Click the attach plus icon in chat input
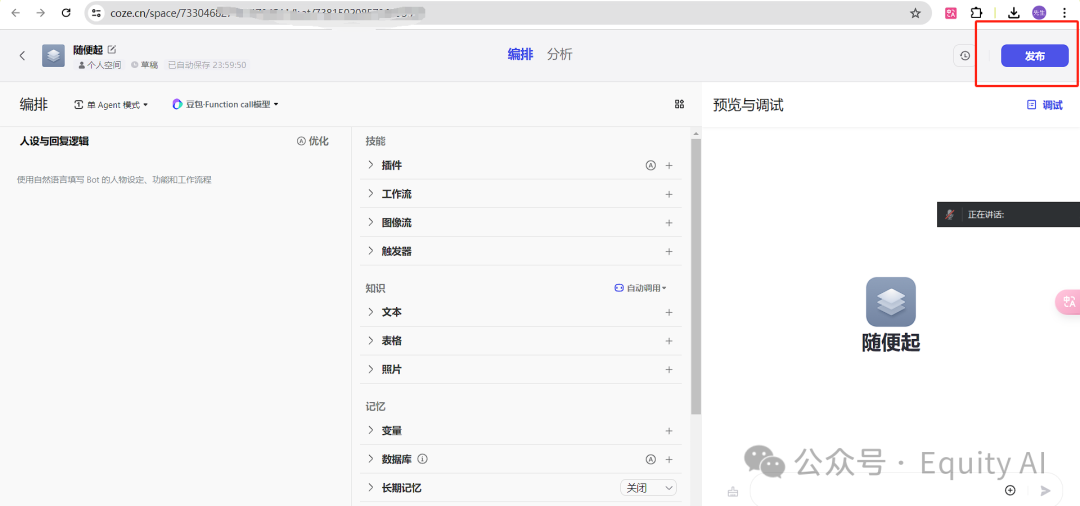Viewport: 1080px width, 506px height. pyautogui.click(x=1010, y=490)
